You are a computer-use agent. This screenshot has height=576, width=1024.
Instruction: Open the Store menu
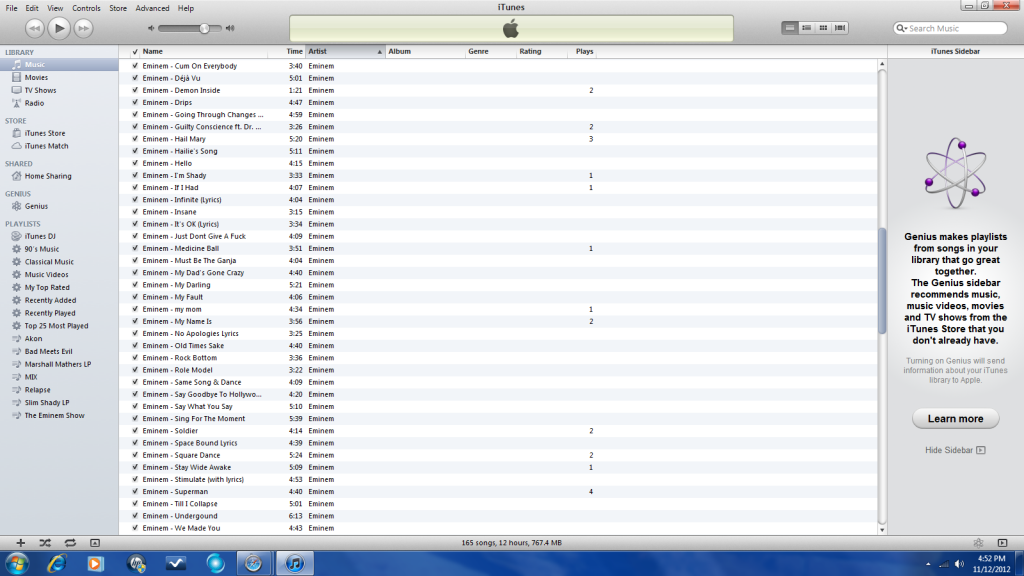tap(118, 8)
